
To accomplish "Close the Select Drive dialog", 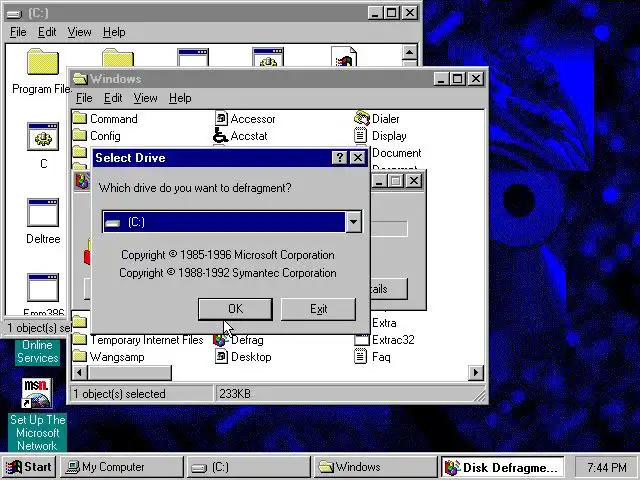I will tap(358, 158).
